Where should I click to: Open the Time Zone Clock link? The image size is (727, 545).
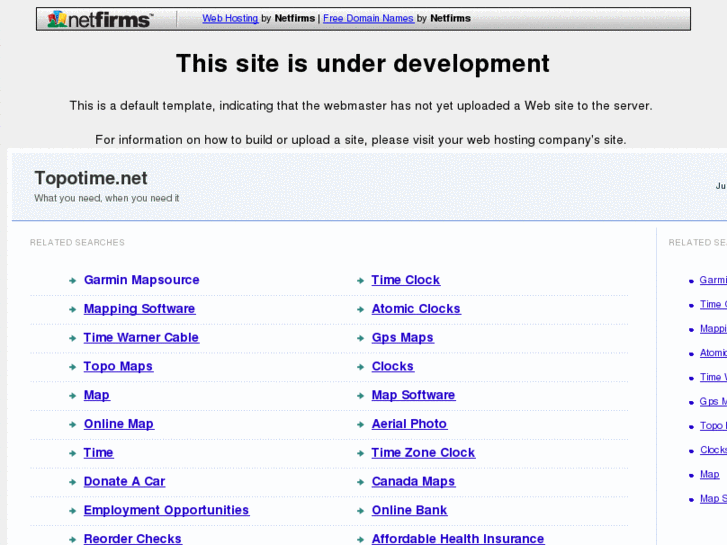[x=423, y=453]
